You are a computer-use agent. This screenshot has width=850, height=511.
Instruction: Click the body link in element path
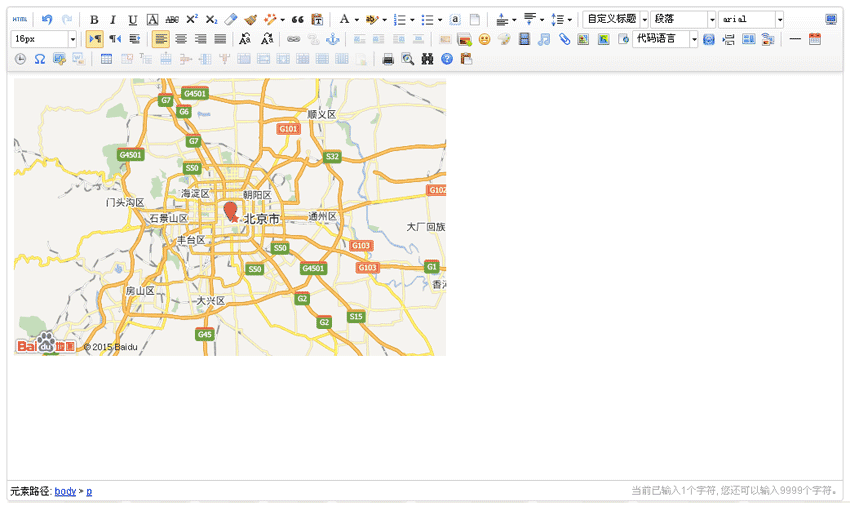(x=65, y=492)
